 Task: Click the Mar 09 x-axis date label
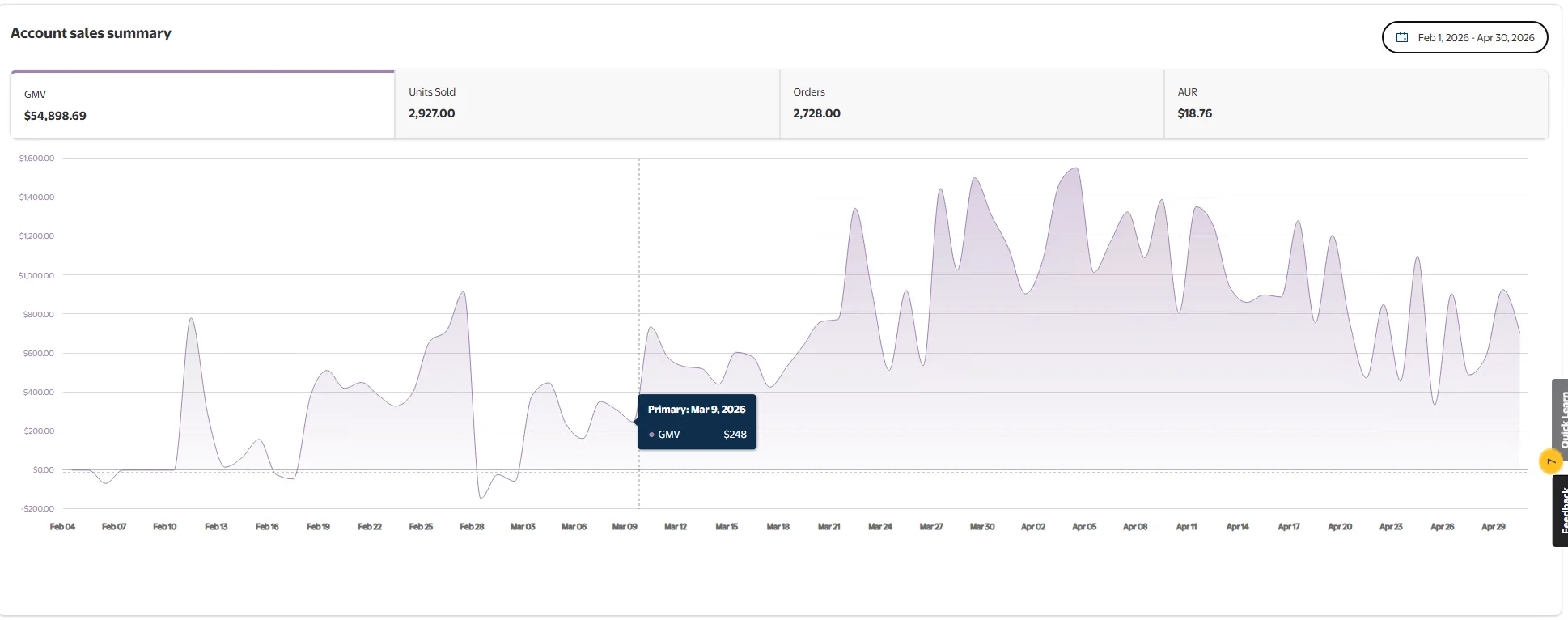(625, 527)
